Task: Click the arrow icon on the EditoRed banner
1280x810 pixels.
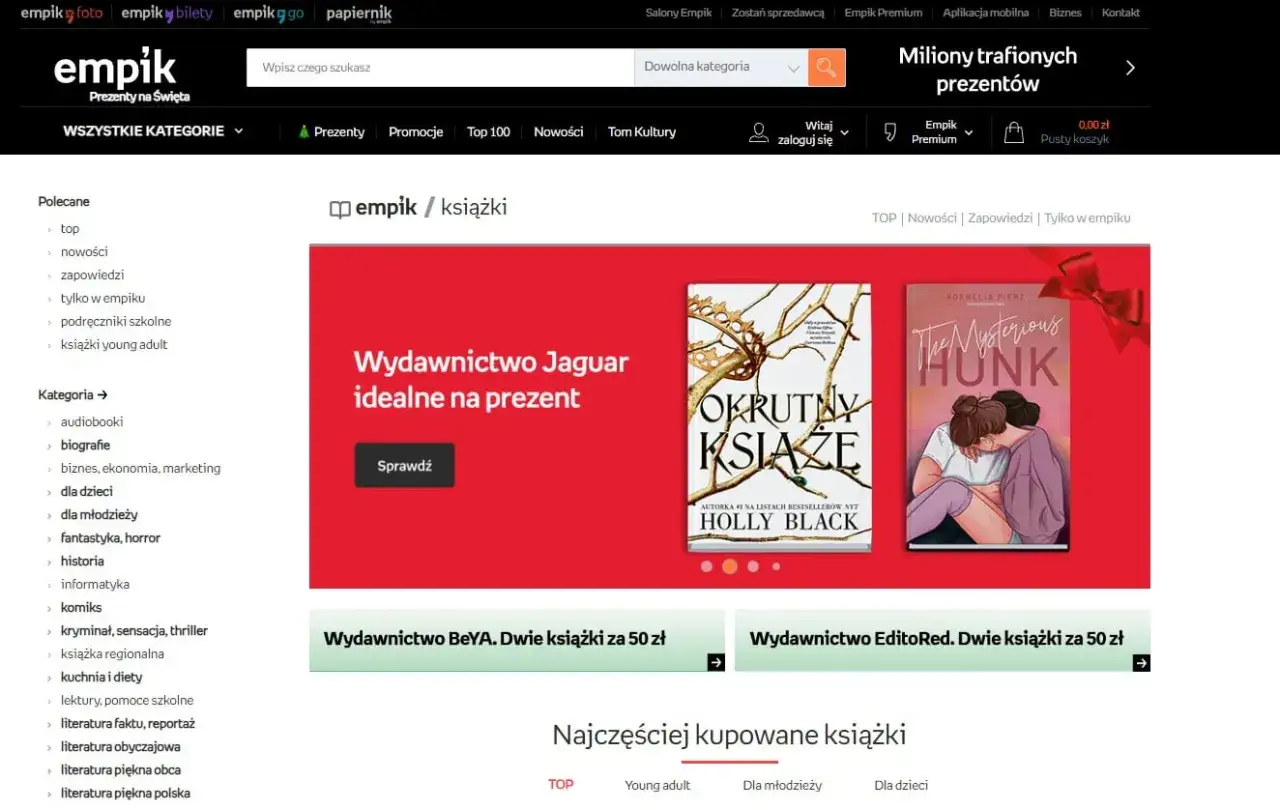Action: pyautogui.click(x=1140, y=662)
